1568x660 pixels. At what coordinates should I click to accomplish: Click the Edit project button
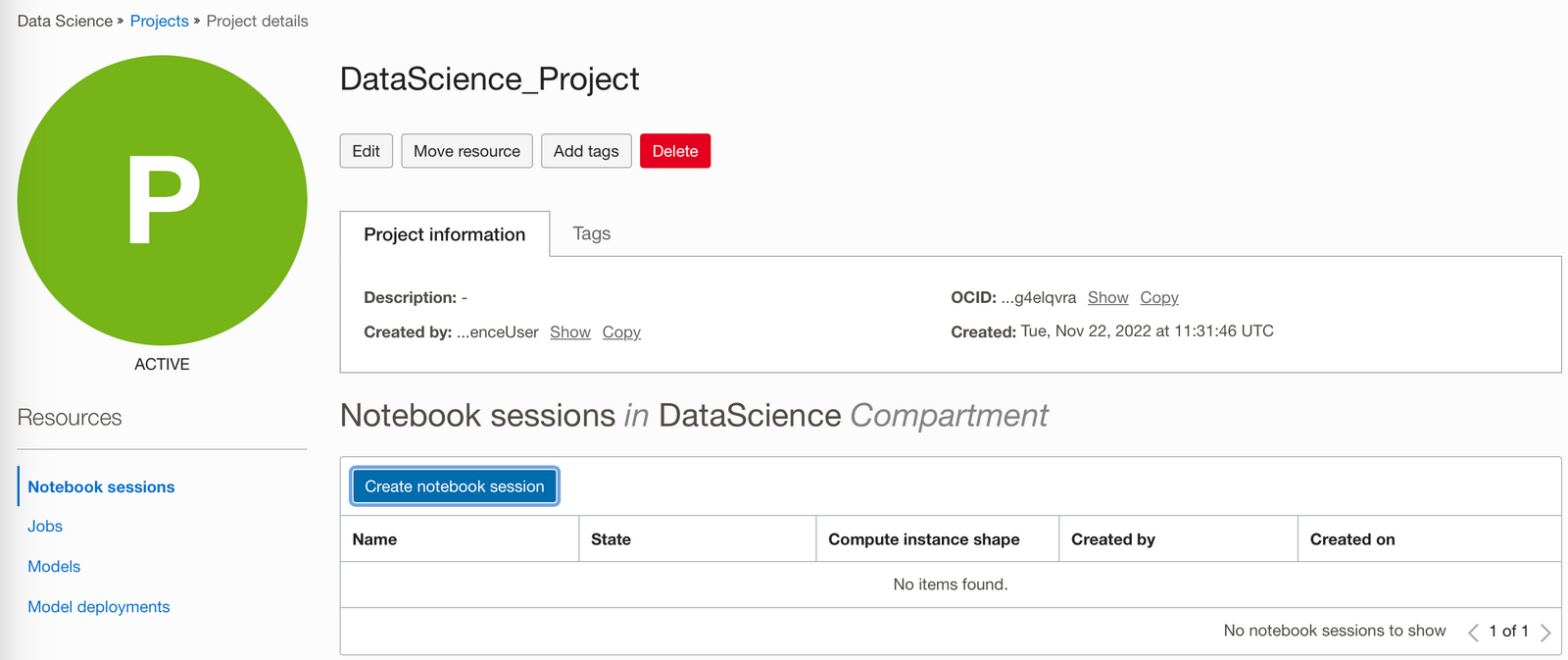(366, 151)
